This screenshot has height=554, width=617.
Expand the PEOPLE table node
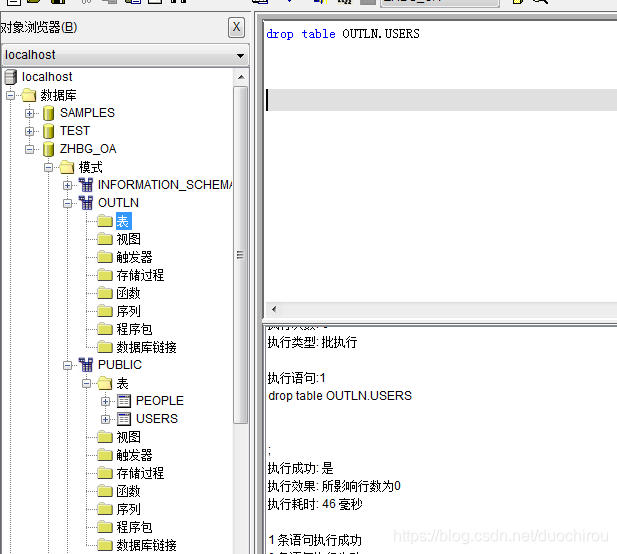pos(105,401)
